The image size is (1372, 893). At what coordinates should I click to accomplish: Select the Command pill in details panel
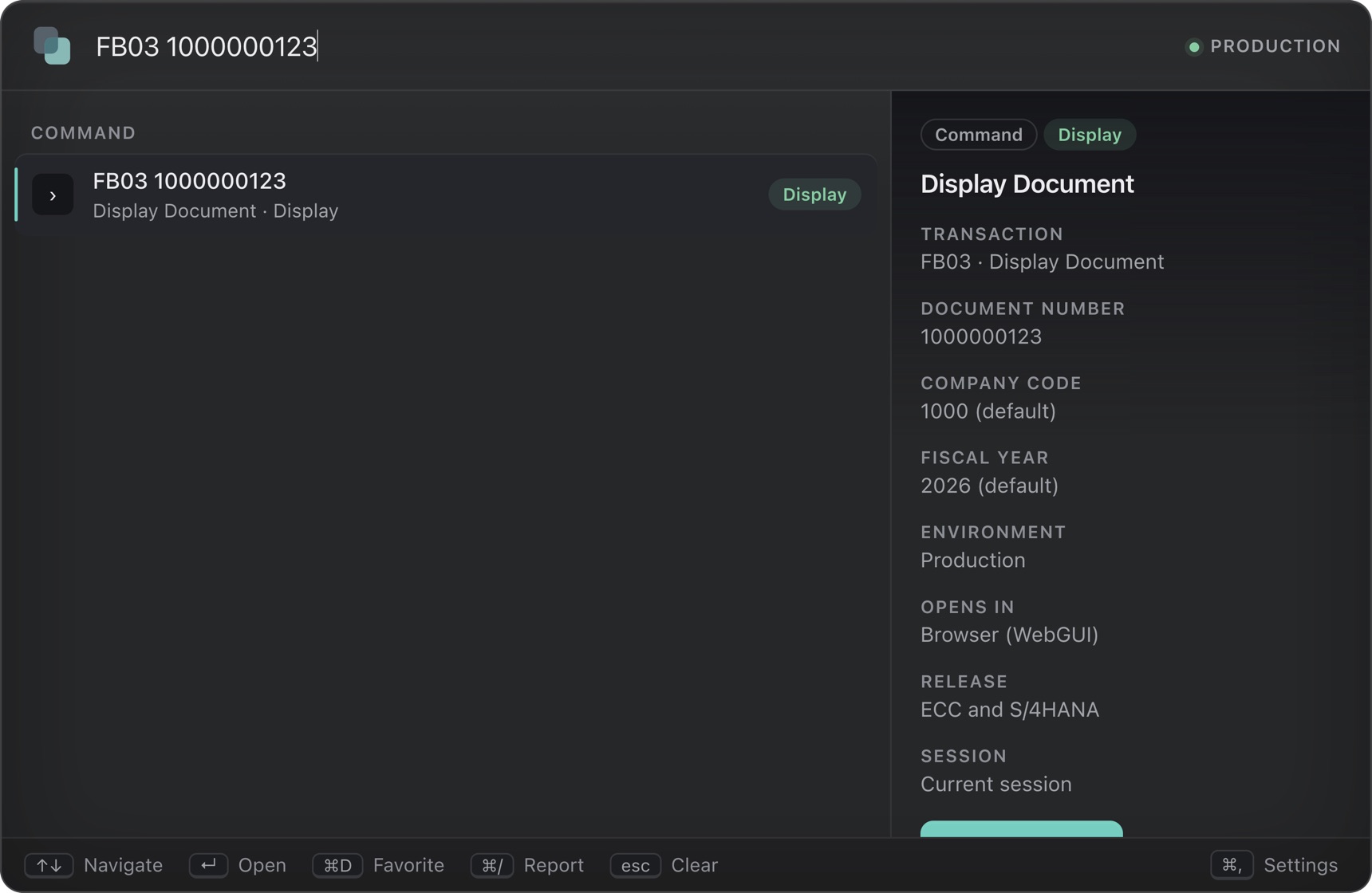pos(979,135)
